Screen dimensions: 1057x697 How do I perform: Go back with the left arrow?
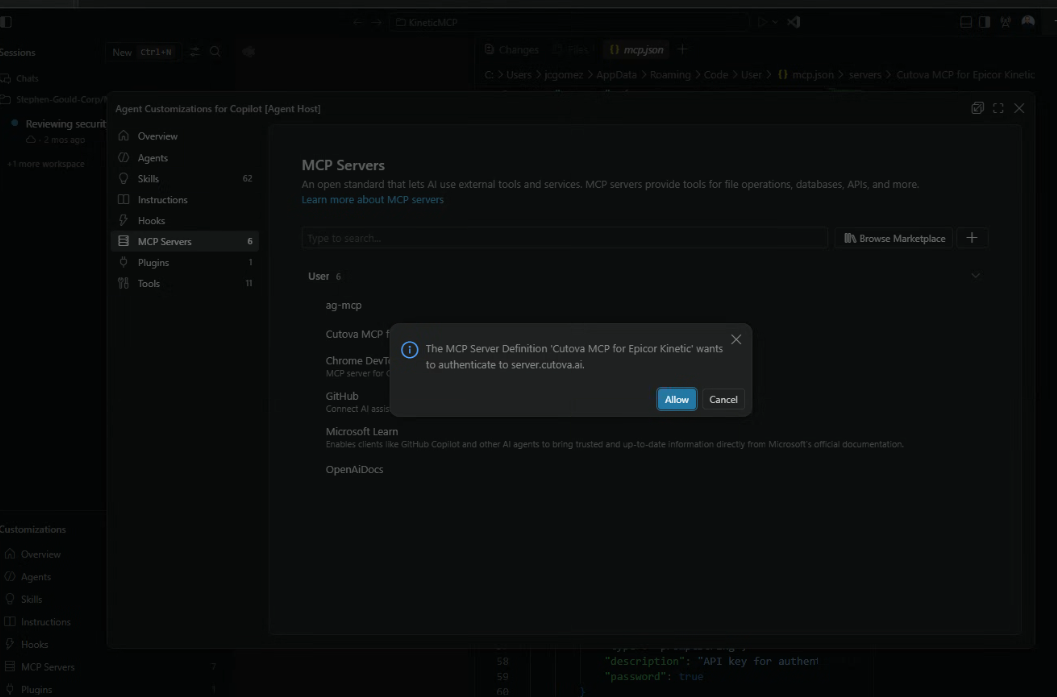coord(357,22)
